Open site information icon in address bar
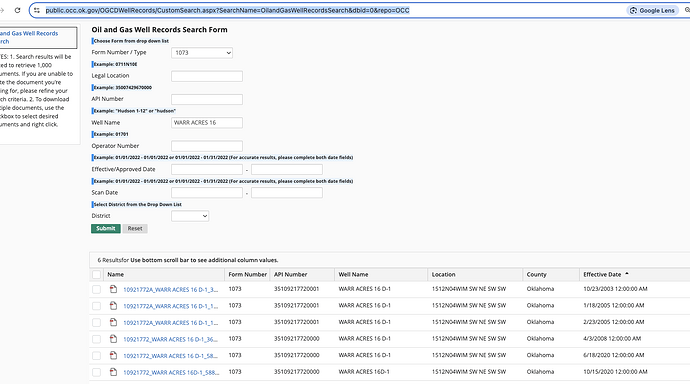690x384 pixels. (37, 10)
